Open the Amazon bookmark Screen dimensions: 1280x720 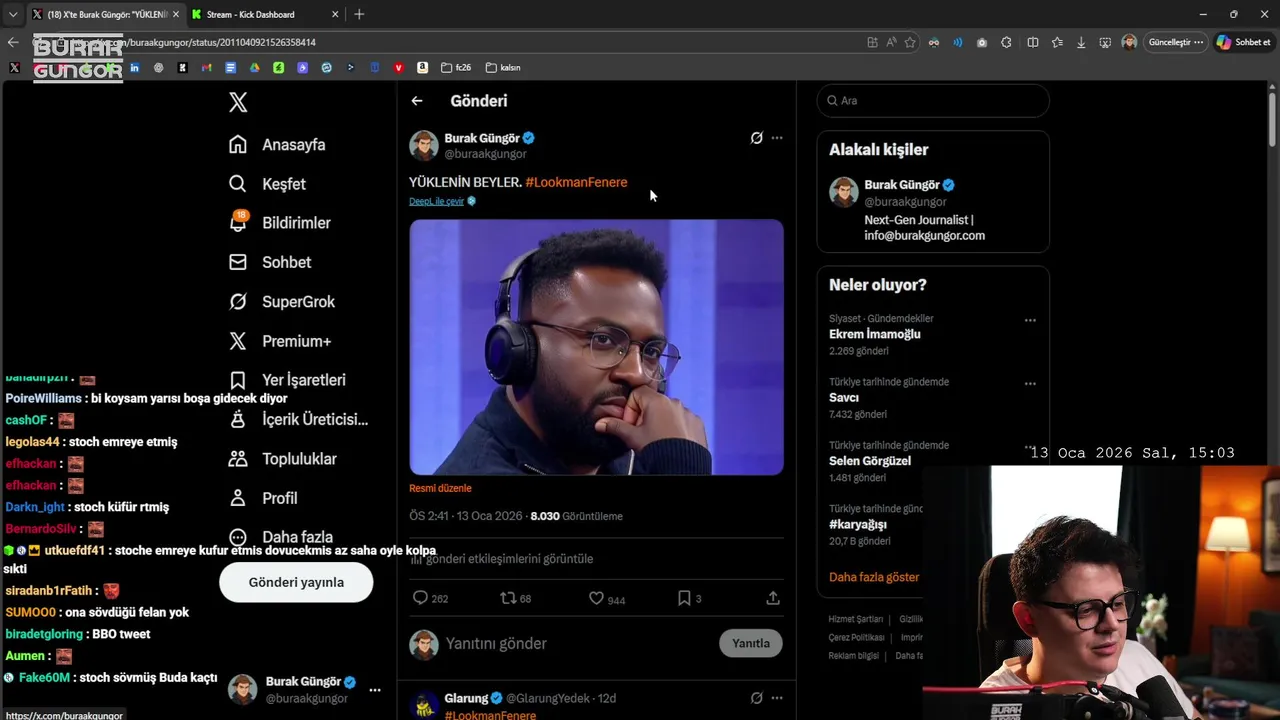[422, 68]
